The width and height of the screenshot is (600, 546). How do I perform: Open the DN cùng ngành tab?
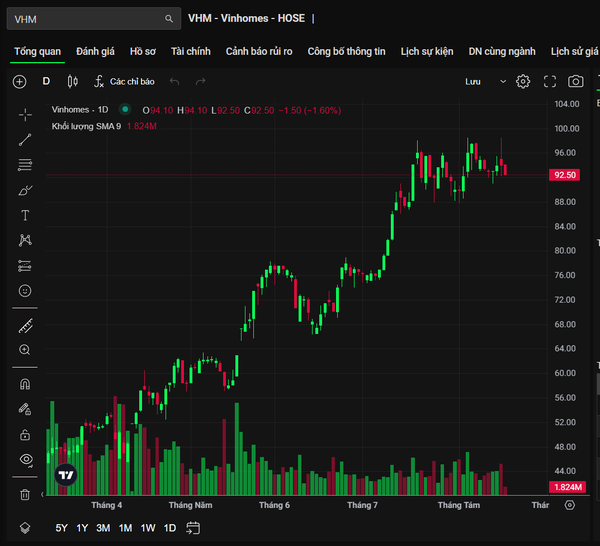[x=502, y=52]
